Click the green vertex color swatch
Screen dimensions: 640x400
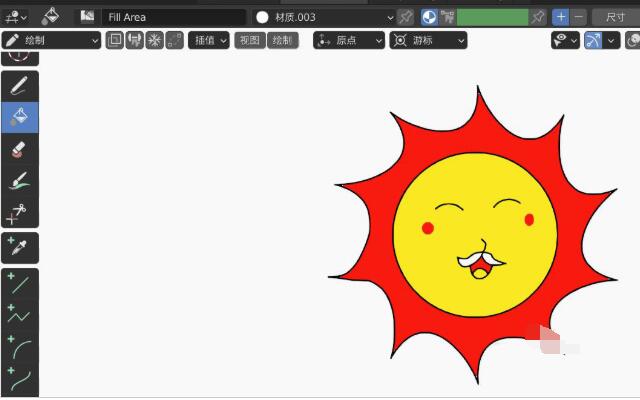point(492,17)
